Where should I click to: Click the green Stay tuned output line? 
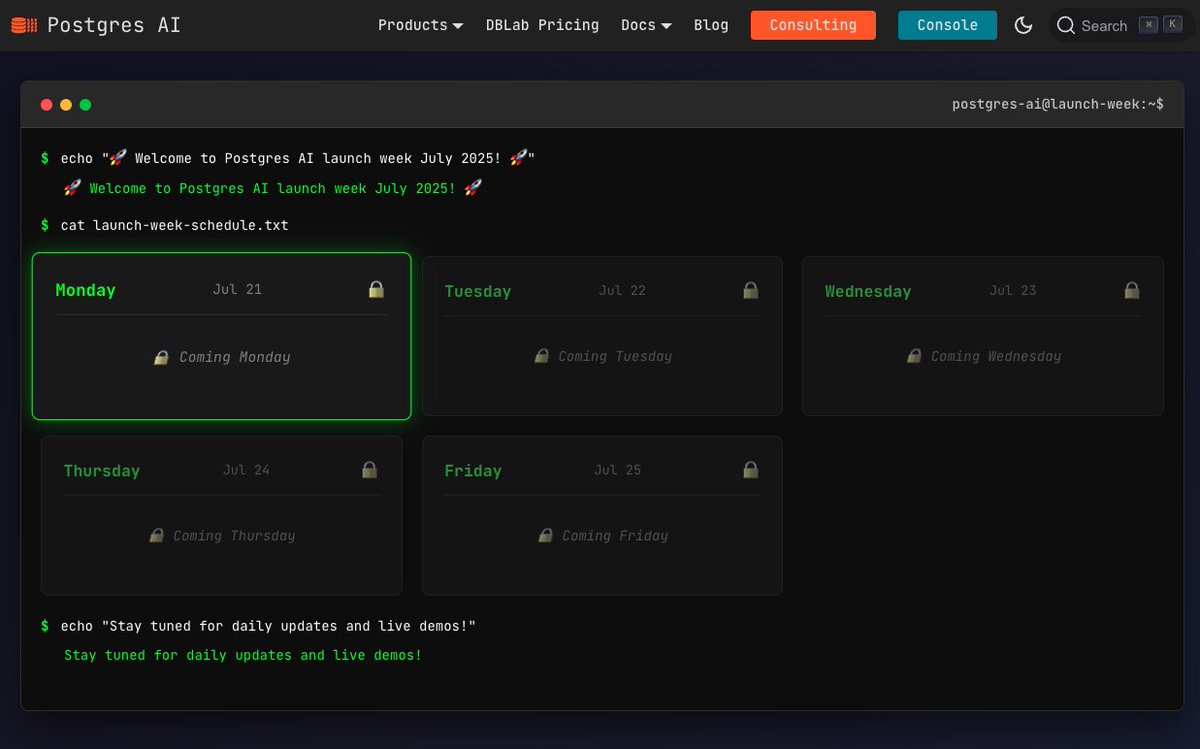coord(243,655)
